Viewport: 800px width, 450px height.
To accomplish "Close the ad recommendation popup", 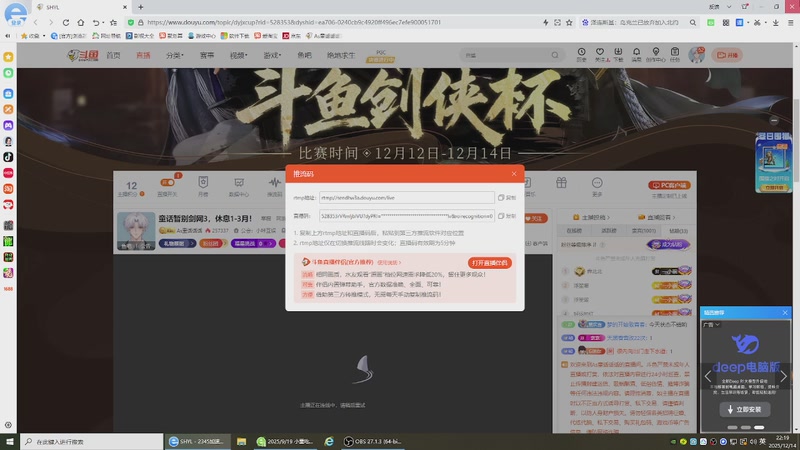I will [785, 312].
